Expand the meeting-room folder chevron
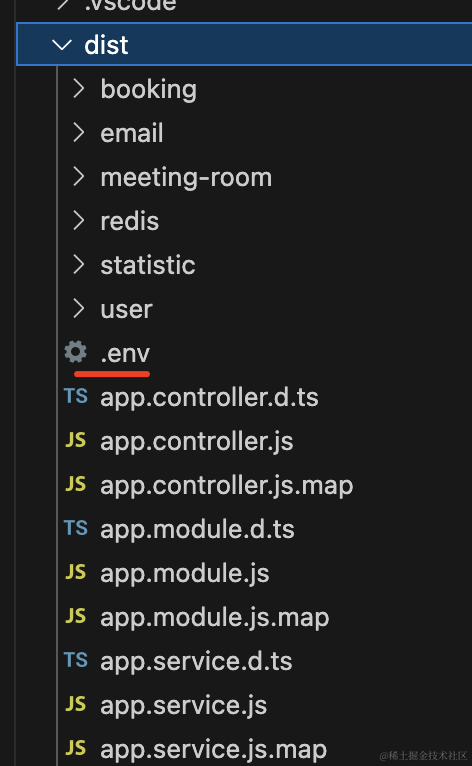The height and width of the screenshot is (766, 472). [x=78, y=177]
